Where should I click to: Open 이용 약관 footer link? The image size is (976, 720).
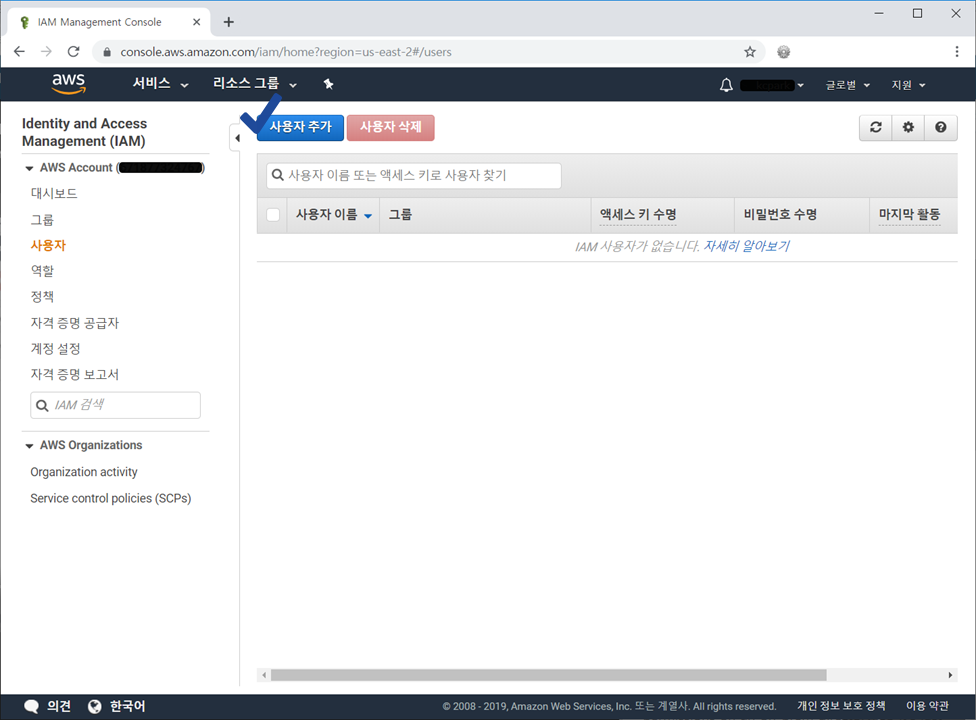[x=927, y=706]
